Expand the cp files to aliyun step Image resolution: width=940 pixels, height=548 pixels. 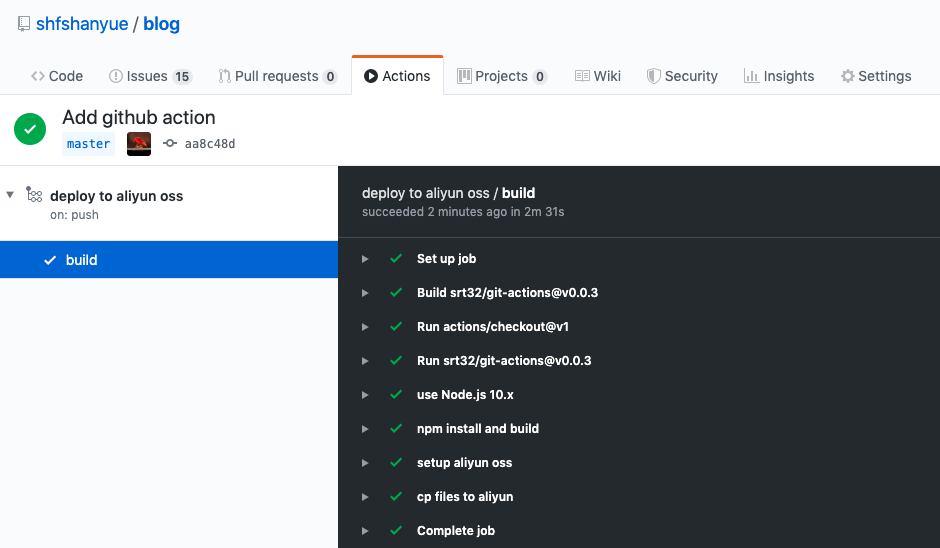[x=366, y=497]
